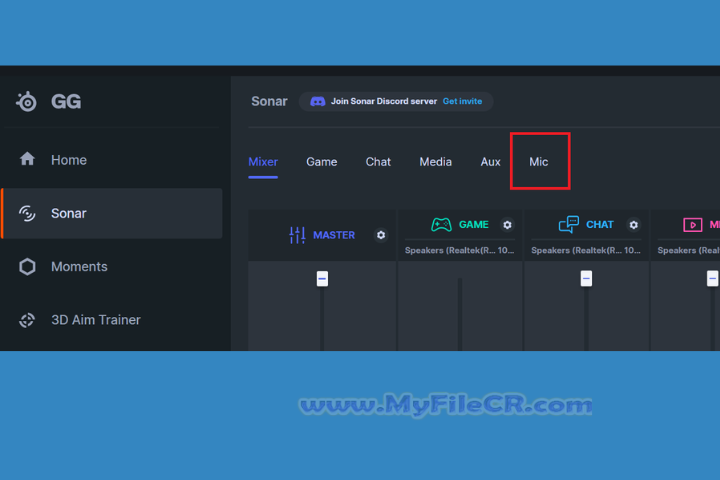Open Chat output device Speakers dropdown
This screenshot has width=720, height=480.
586,250
